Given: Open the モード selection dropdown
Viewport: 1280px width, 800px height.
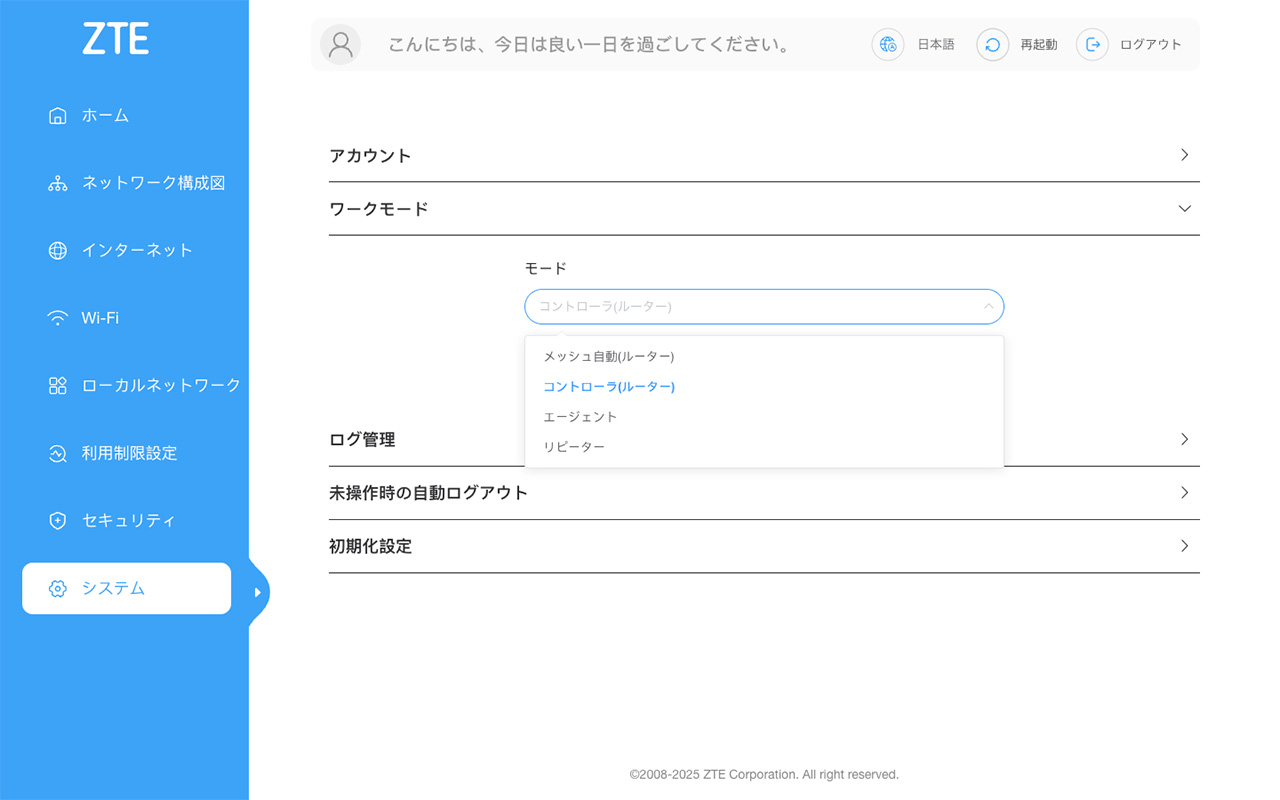Looking at the screenshot, I should point(764,306).
